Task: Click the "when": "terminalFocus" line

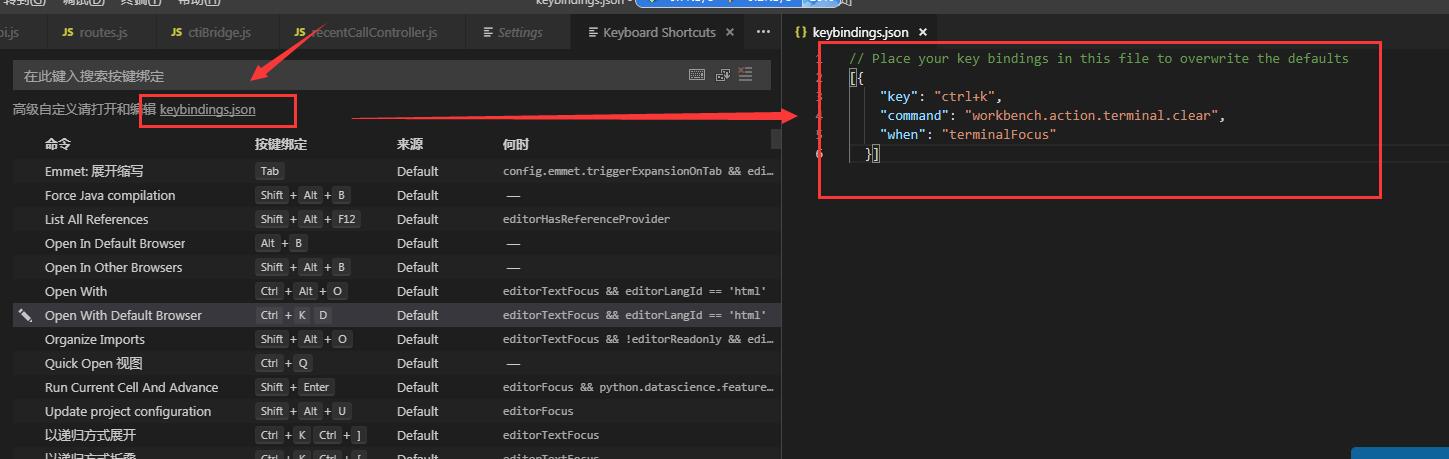Action: point(968,134)
